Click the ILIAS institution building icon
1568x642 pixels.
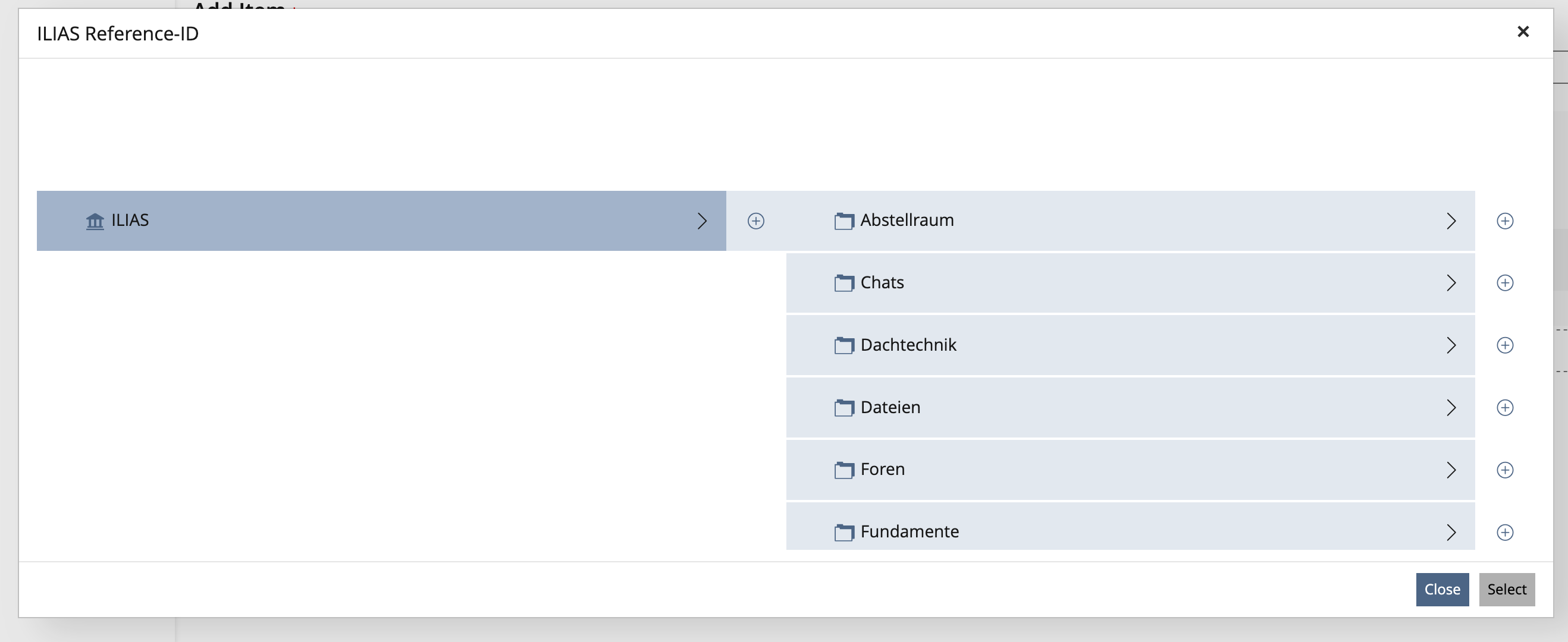[95, 221]
